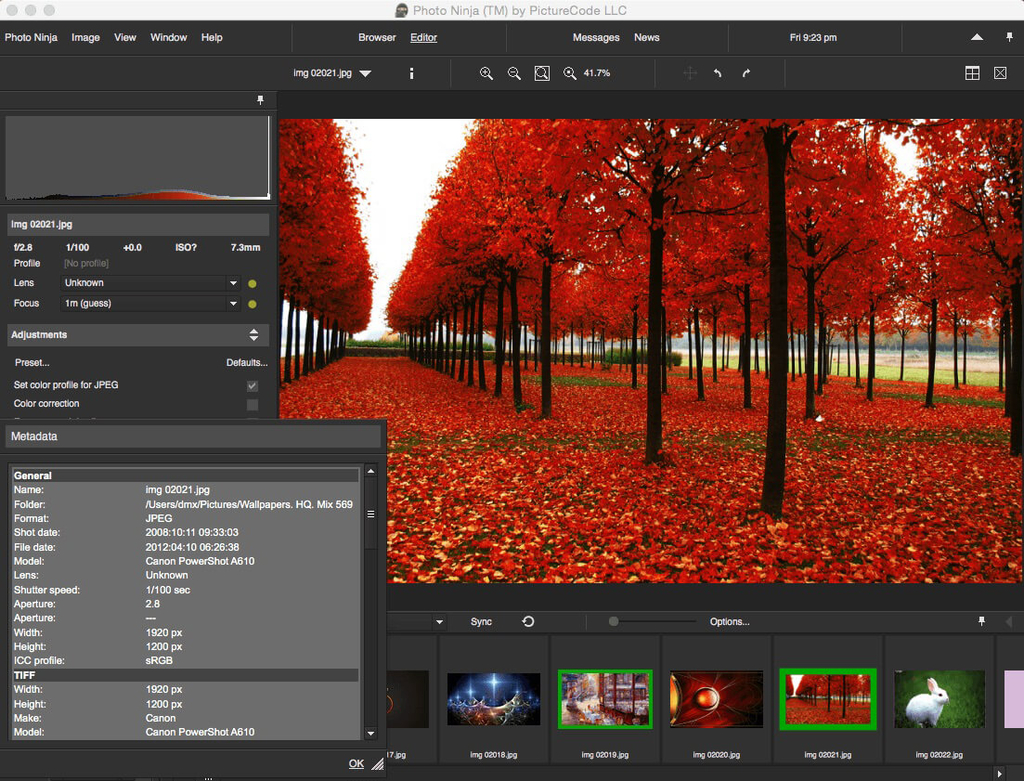Expand the img 02021.jpg file selector arrow

tap(365, 73)
